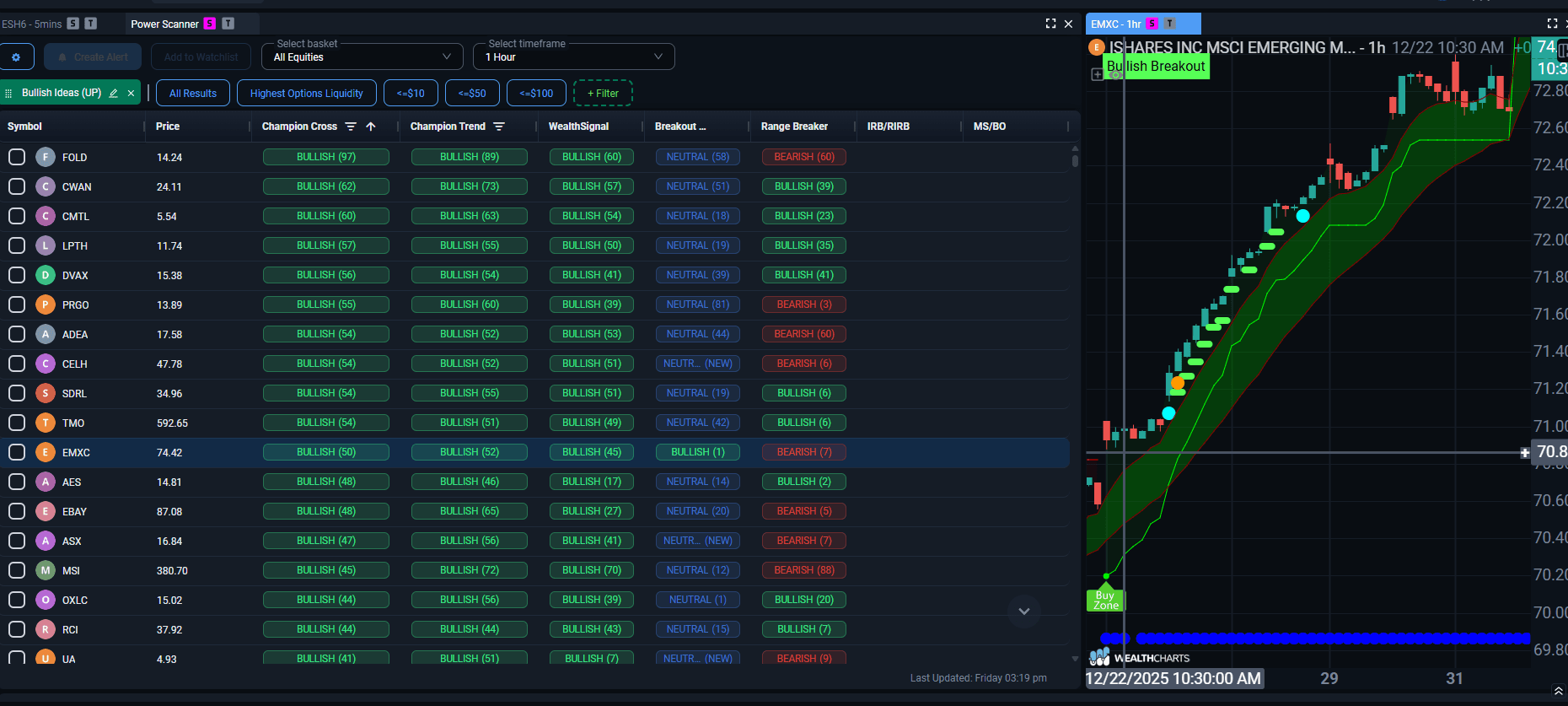Click the WealthCharts logo on chart
The width and height of the screenshot is (1568, 706).
1139,657
